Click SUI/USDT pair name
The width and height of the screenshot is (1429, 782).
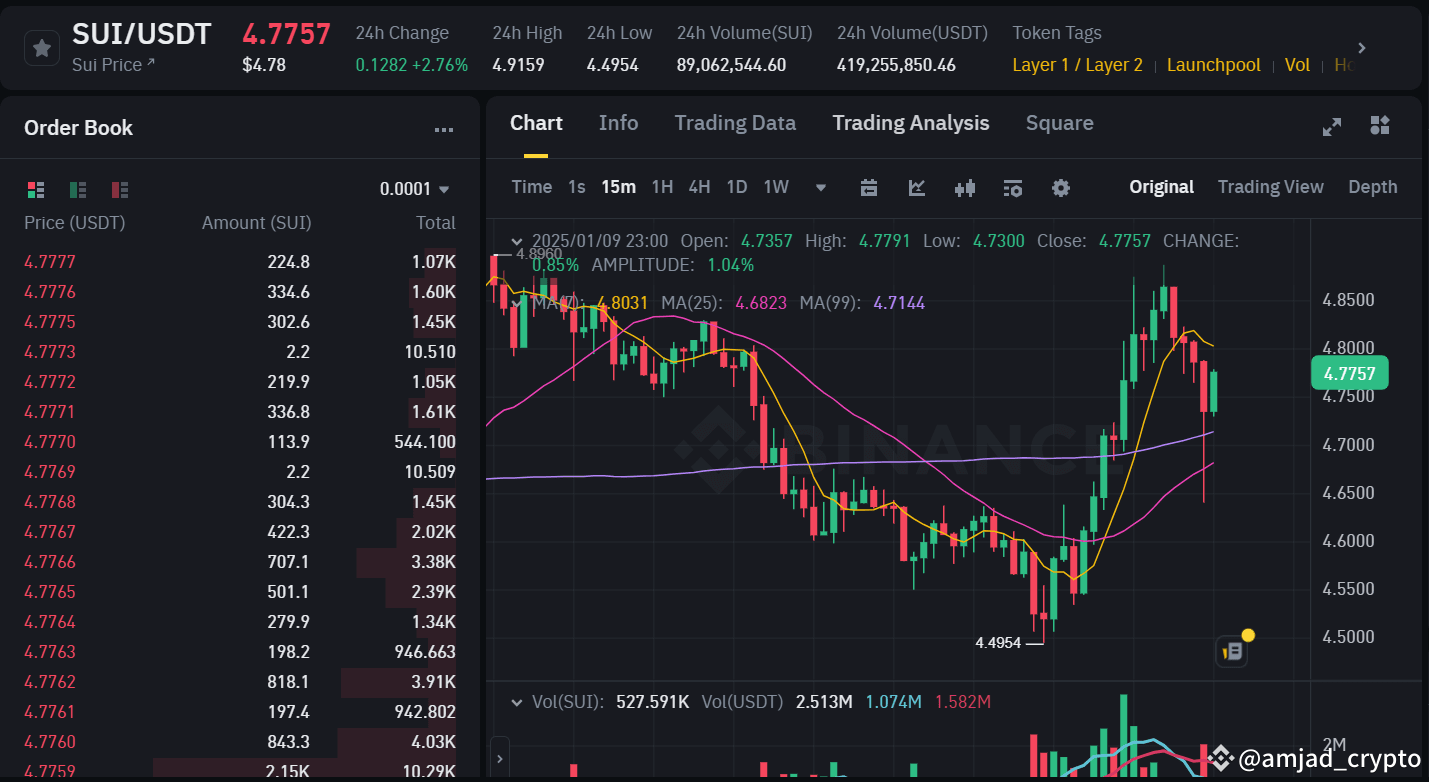click(142, 34)
